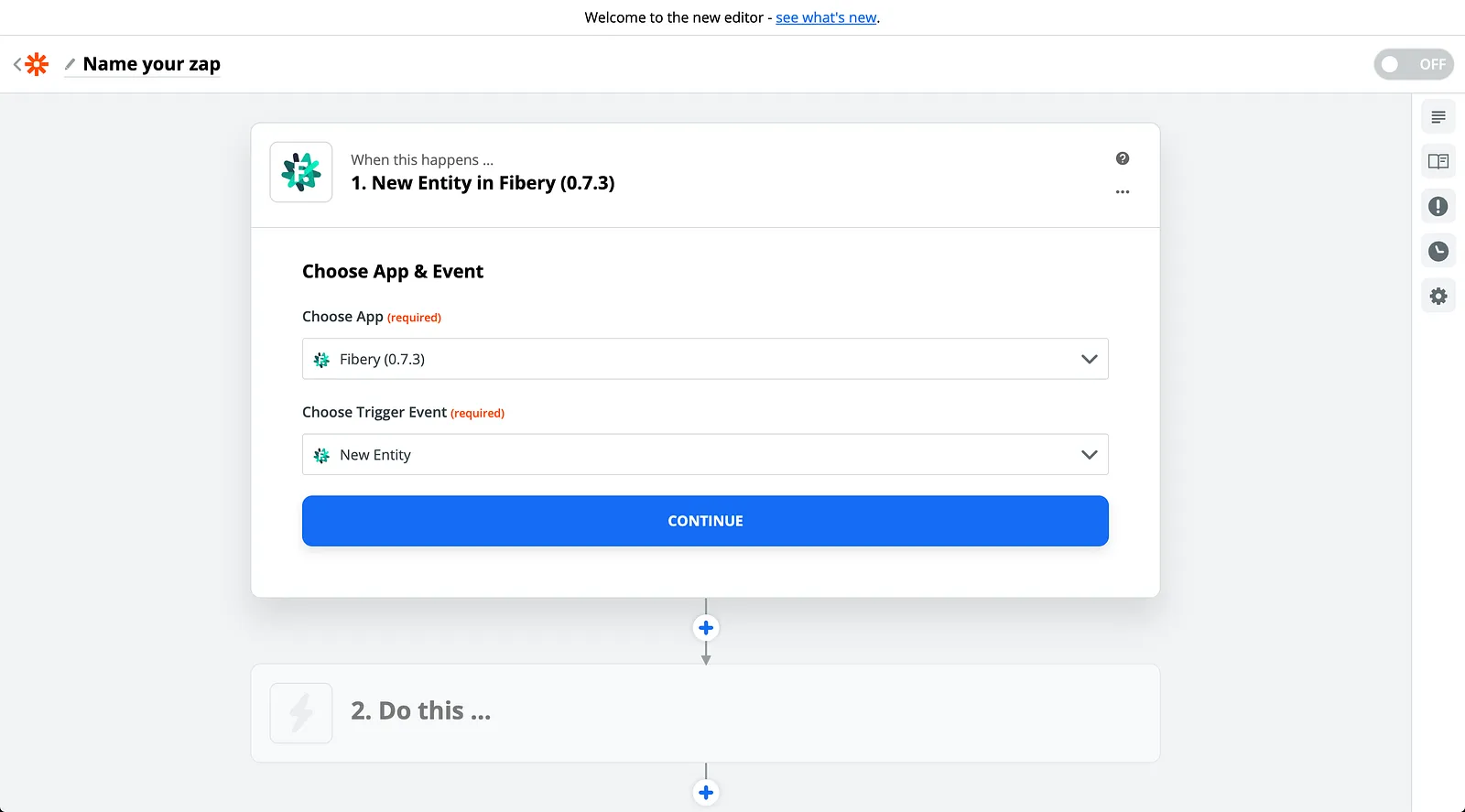Viewport: 1465px width, 812px height.
Task: Open the Choose Trigger Event dropdown
Action: click(705, 455)
